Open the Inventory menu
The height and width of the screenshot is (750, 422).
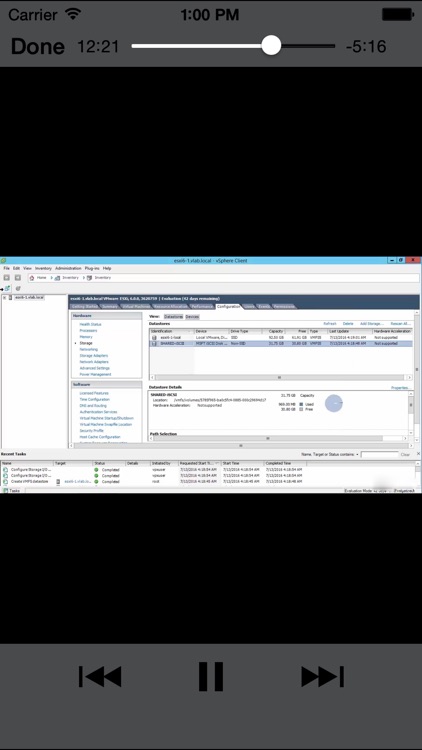pos(43,268)
